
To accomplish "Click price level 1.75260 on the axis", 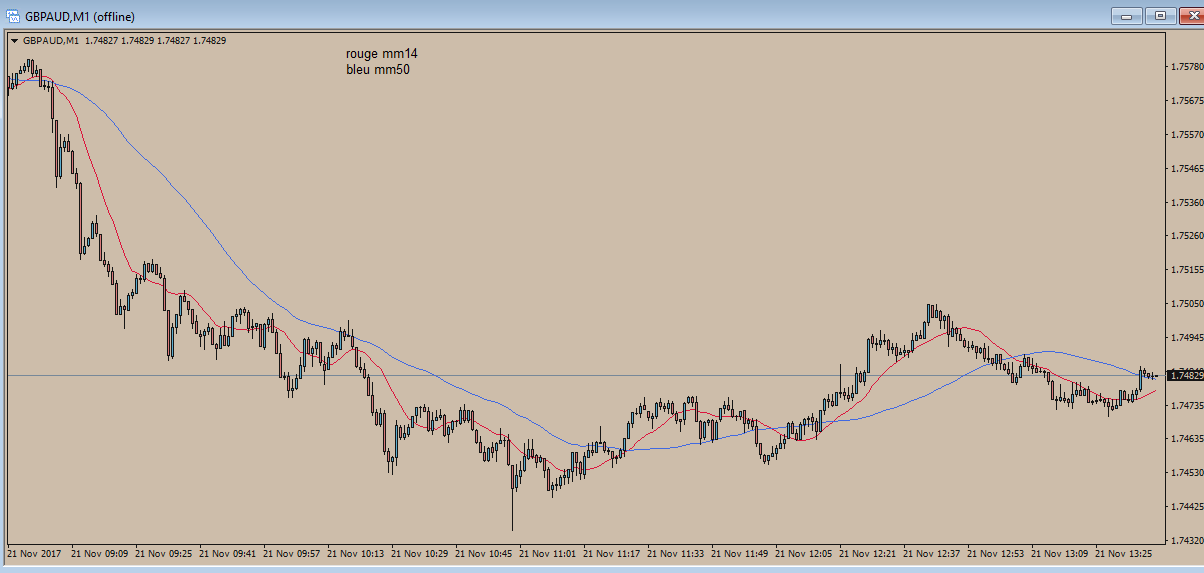I will [x=1185, y=237].
